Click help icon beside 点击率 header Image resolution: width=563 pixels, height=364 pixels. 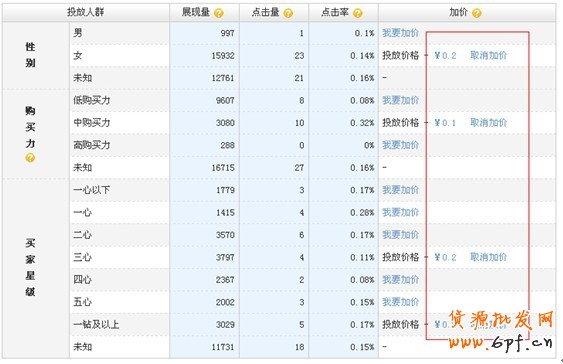point(358,13)
